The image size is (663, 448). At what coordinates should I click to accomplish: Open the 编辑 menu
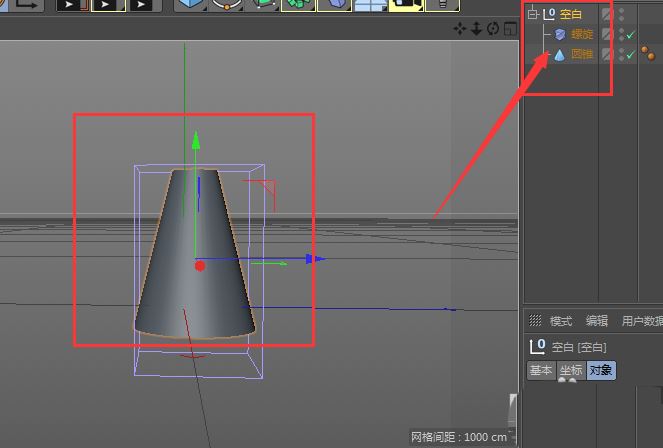(597, 321)
